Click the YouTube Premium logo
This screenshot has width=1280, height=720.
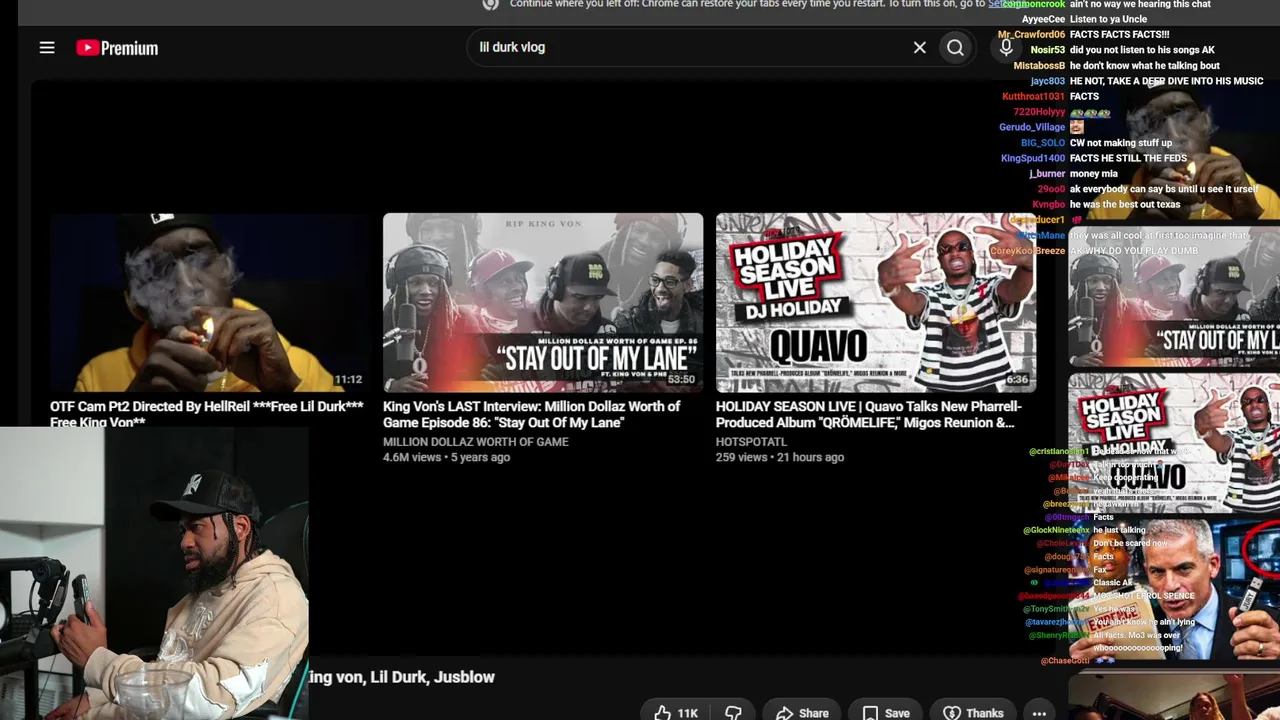click(x=117, y=48)
